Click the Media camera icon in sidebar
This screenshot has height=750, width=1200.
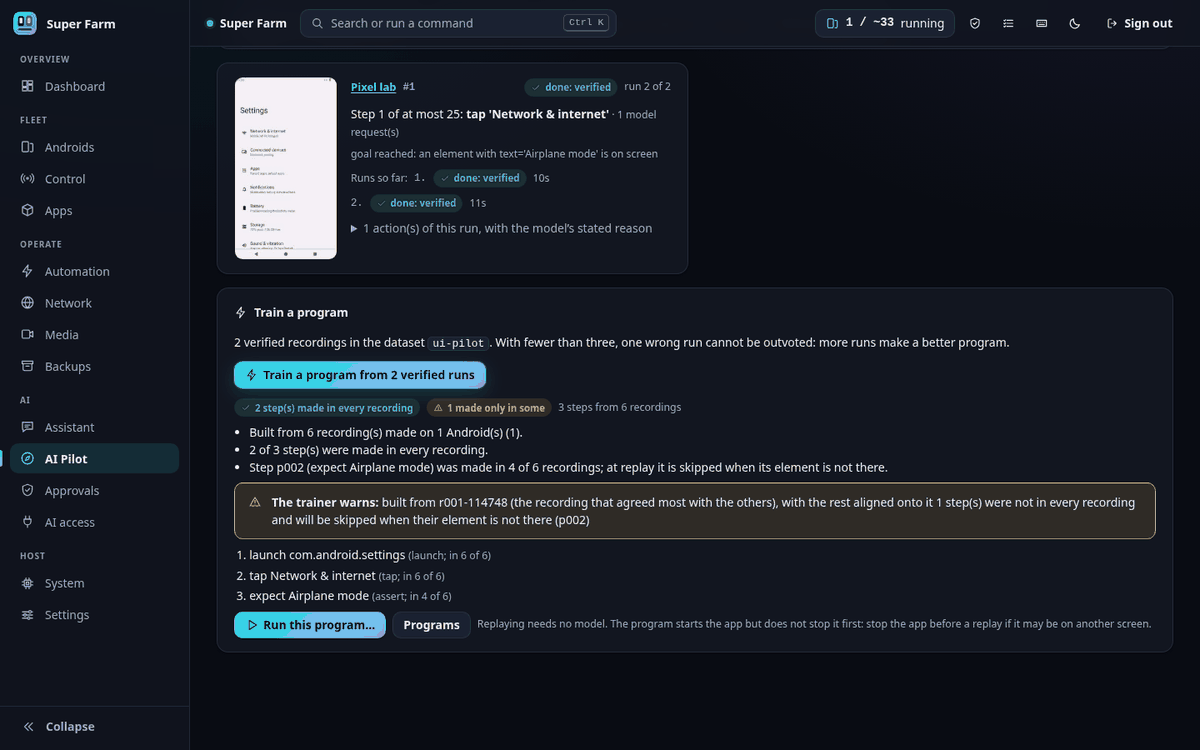(27, 335)
